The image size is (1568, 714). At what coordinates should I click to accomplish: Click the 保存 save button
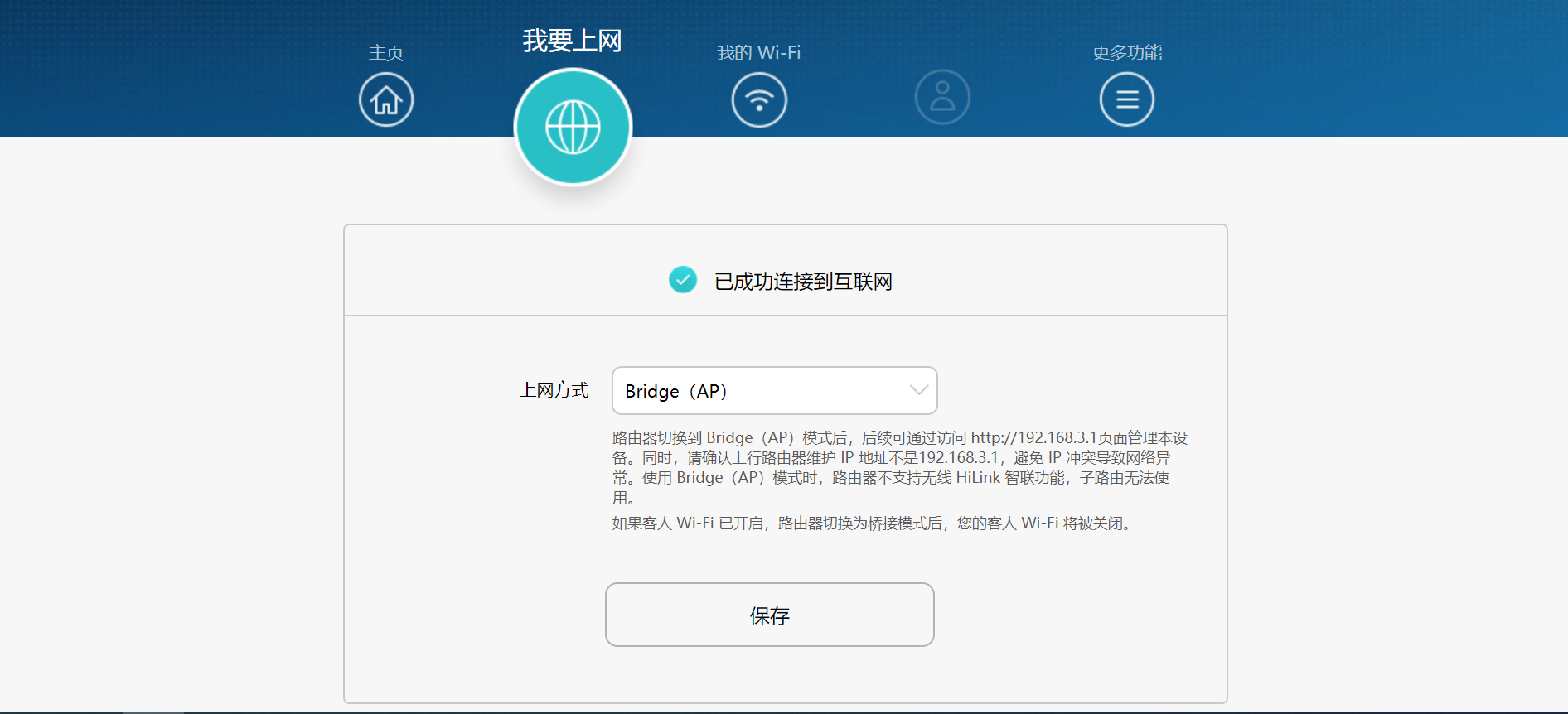769,615
